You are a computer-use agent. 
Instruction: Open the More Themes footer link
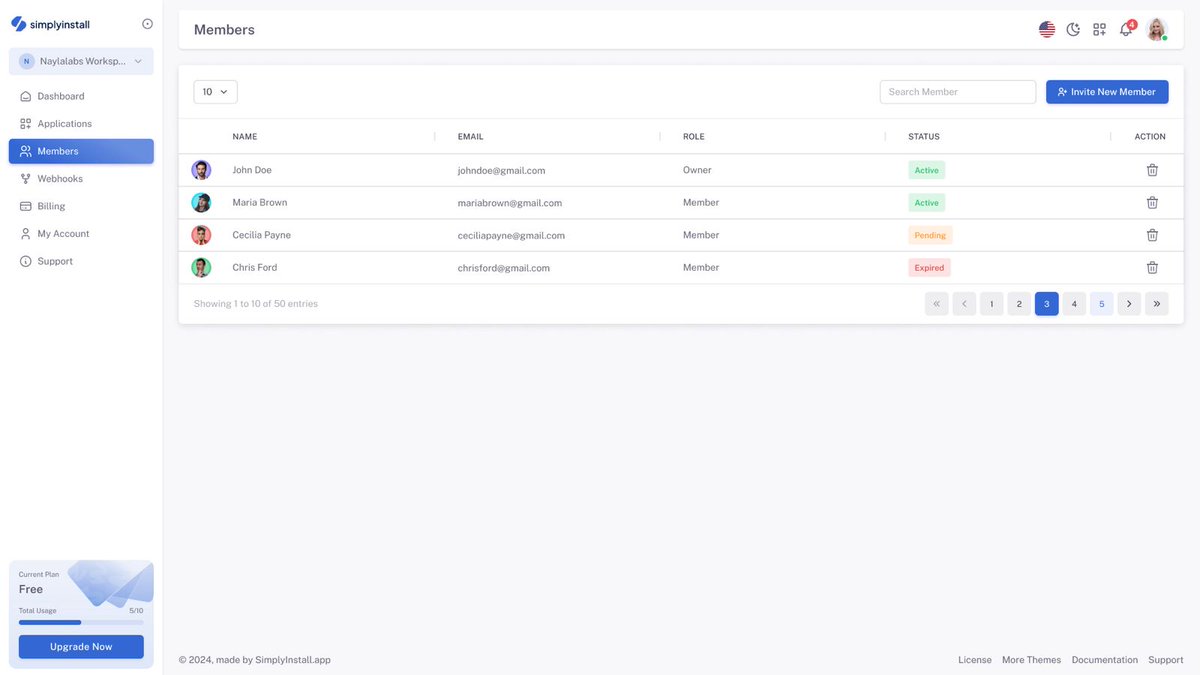1031,660
